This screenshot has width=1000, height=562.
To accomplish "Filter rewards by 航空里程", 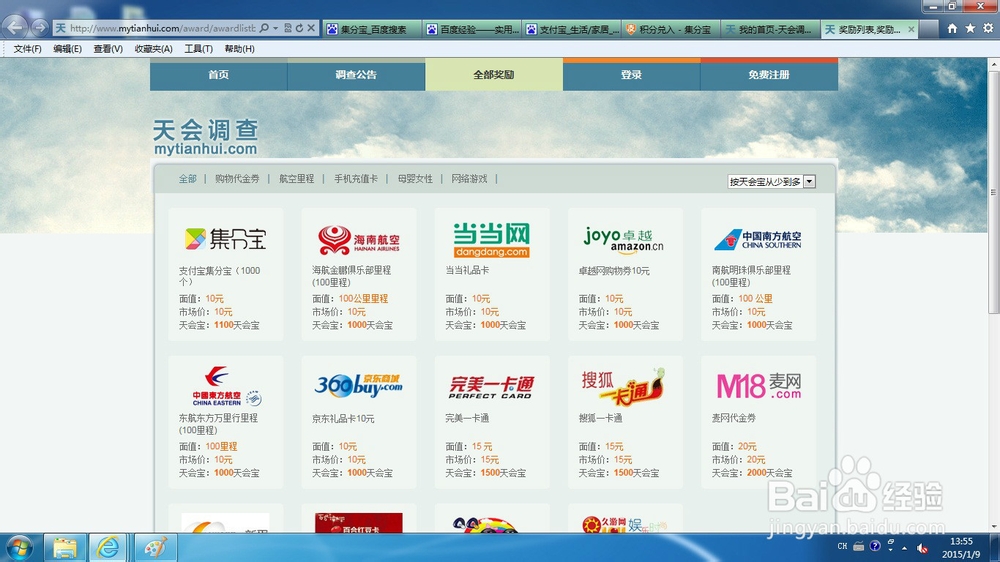I will click(x=297, y=179).
